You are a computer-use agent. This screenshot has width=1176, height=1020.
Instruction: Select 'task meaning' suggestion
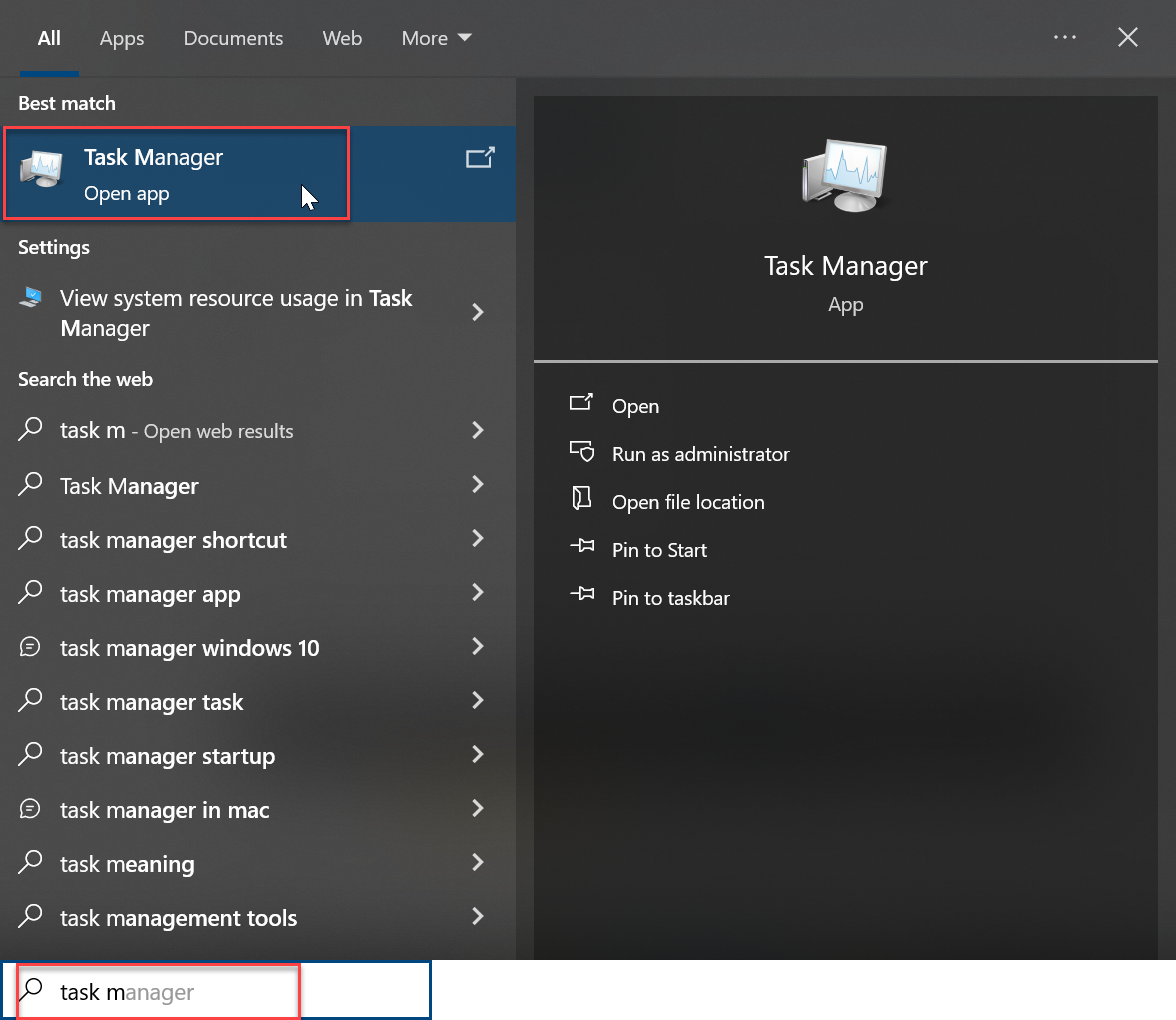coord(258,863)
